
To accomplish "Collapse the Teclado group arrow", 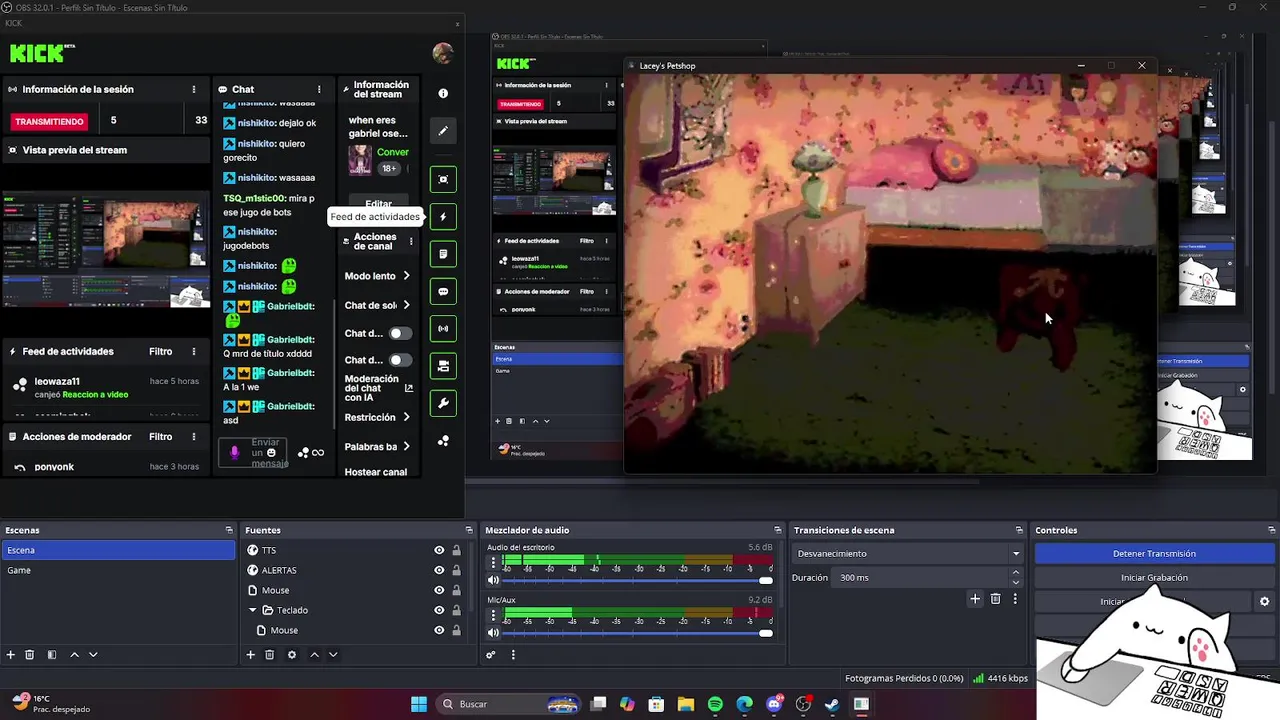I will coord(254,610).
